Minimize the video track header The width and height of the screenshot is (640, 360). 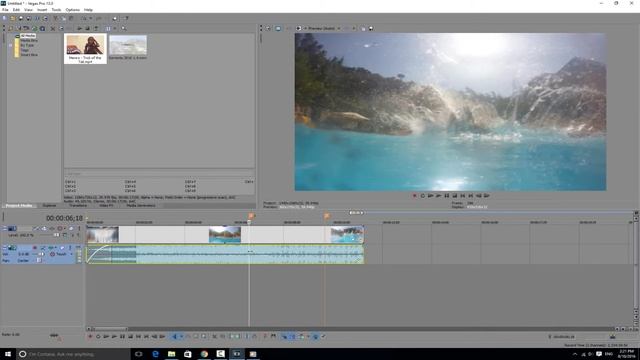click(x=5, y=229)
